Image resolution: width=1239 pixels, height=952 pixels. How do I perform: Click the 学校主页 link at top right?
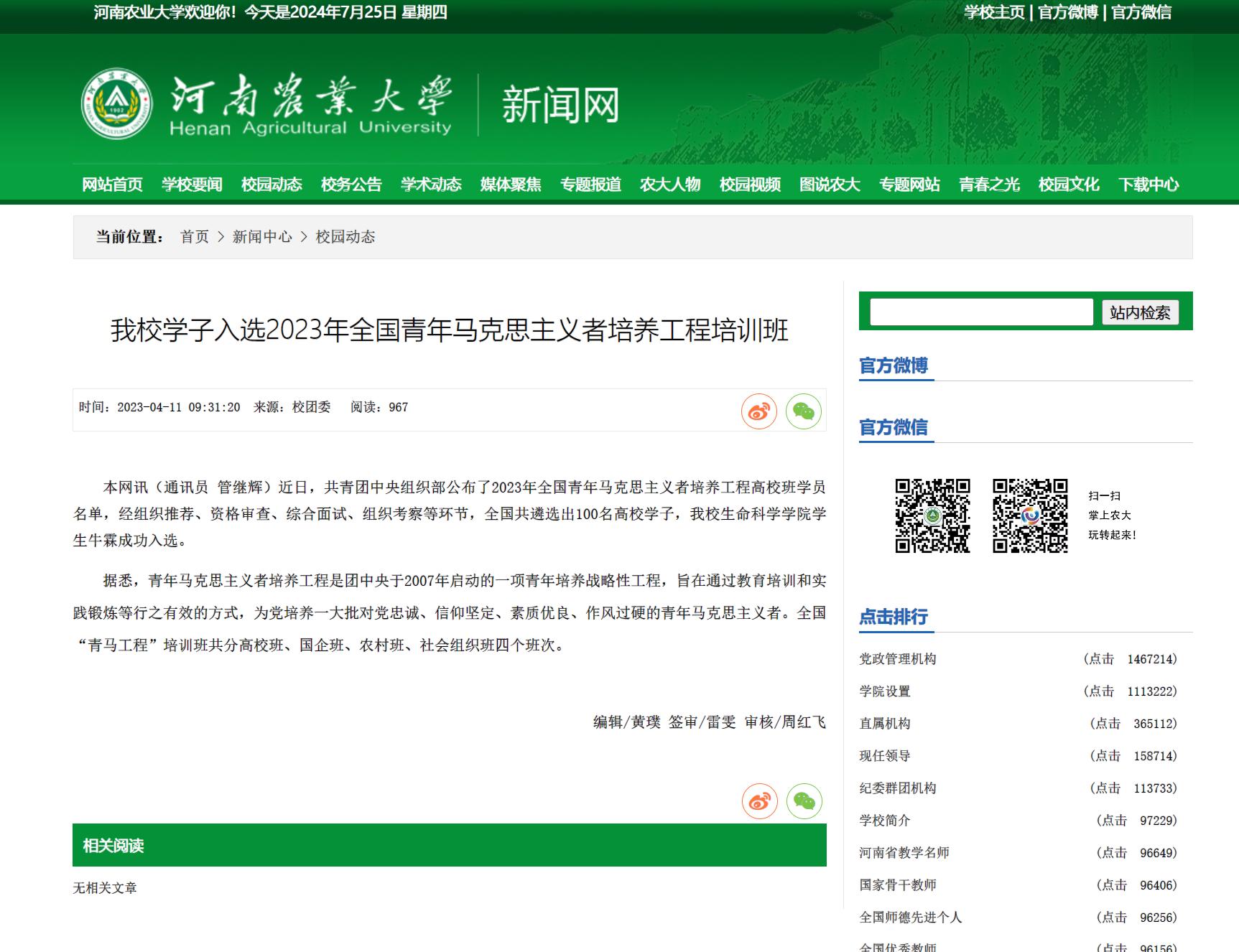pyautogui.click(x=994, y=12)
